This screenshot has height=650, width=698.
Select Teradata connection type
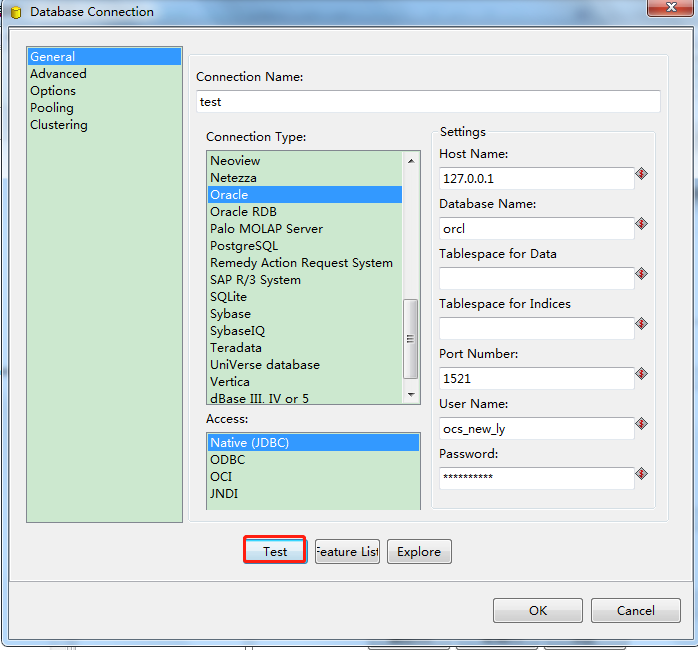click(305, 348)
